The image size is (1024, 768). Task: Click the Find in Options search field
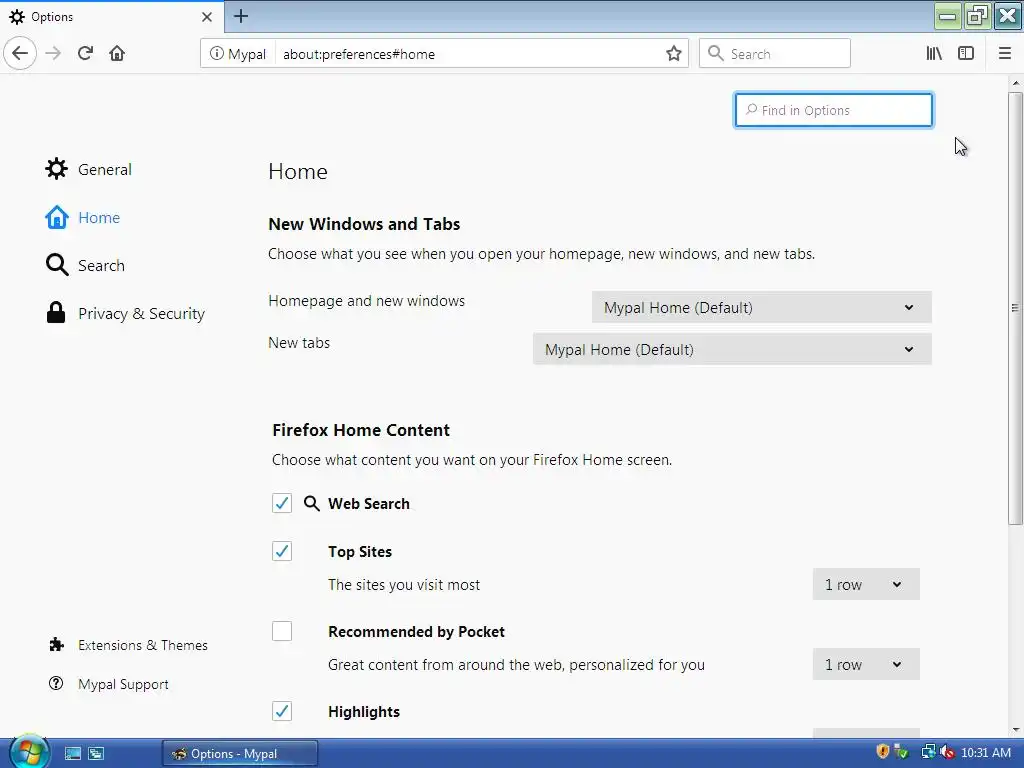(x=834, y=110)
